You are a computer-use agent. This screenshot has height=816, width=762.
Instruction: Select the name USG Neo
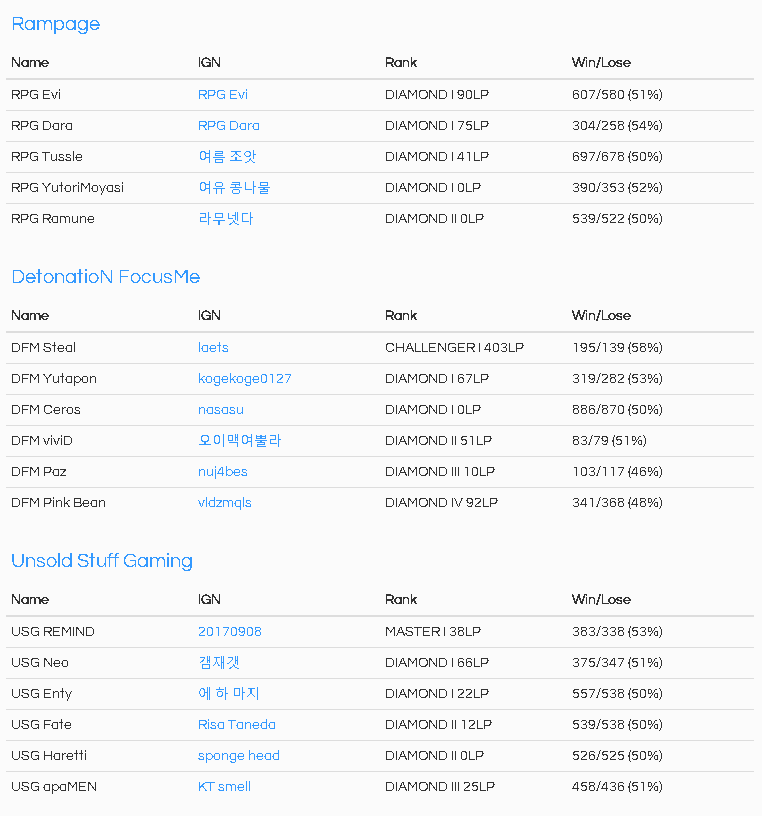click(x=40, y=662)
